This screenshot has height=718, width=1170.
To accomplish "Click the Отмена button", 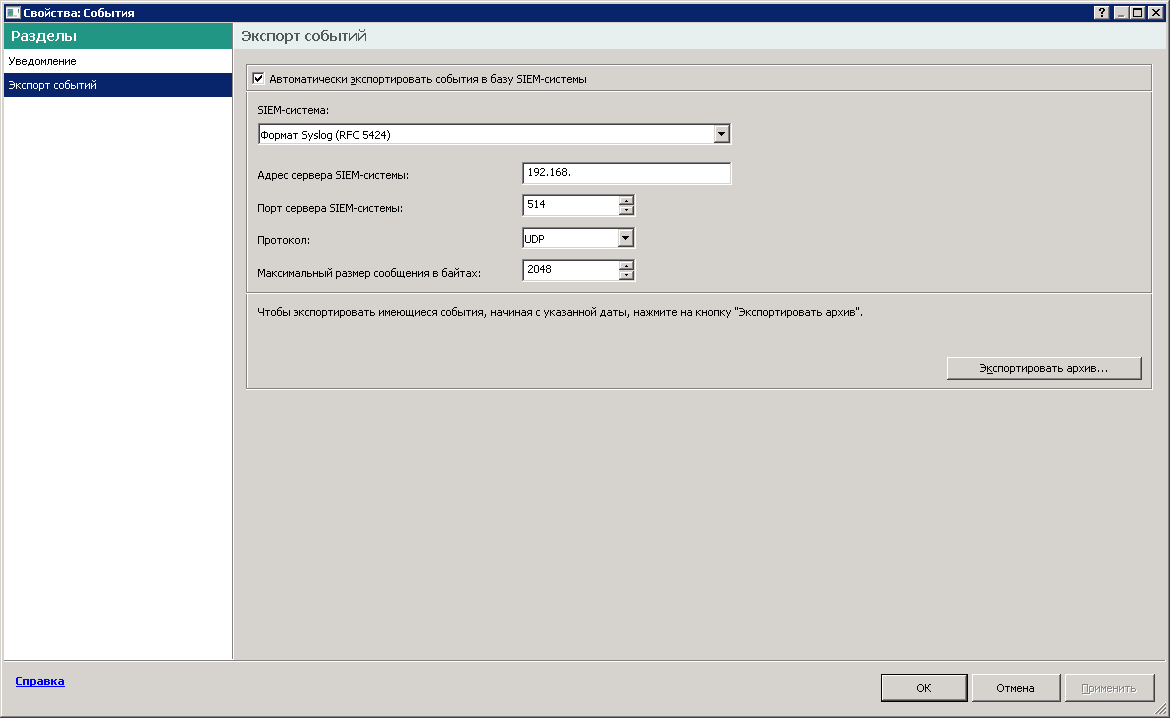I will pyautogui.click(x=1014, y=688).
